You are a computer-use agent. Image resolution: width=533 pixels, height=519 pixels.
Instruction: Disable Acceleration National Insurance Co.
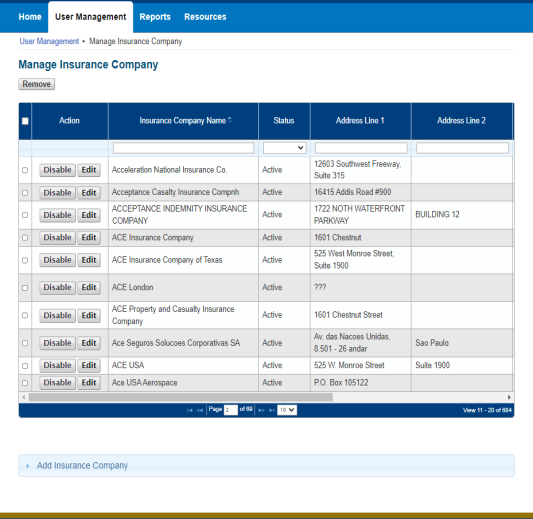tap(57, 170)
